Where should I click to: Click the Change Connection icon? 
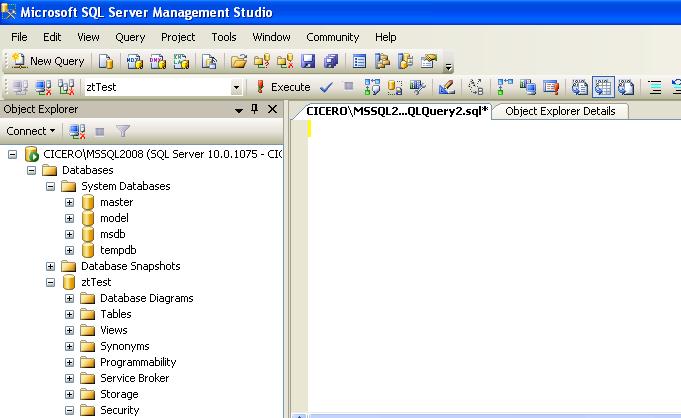tap(66, 87)
